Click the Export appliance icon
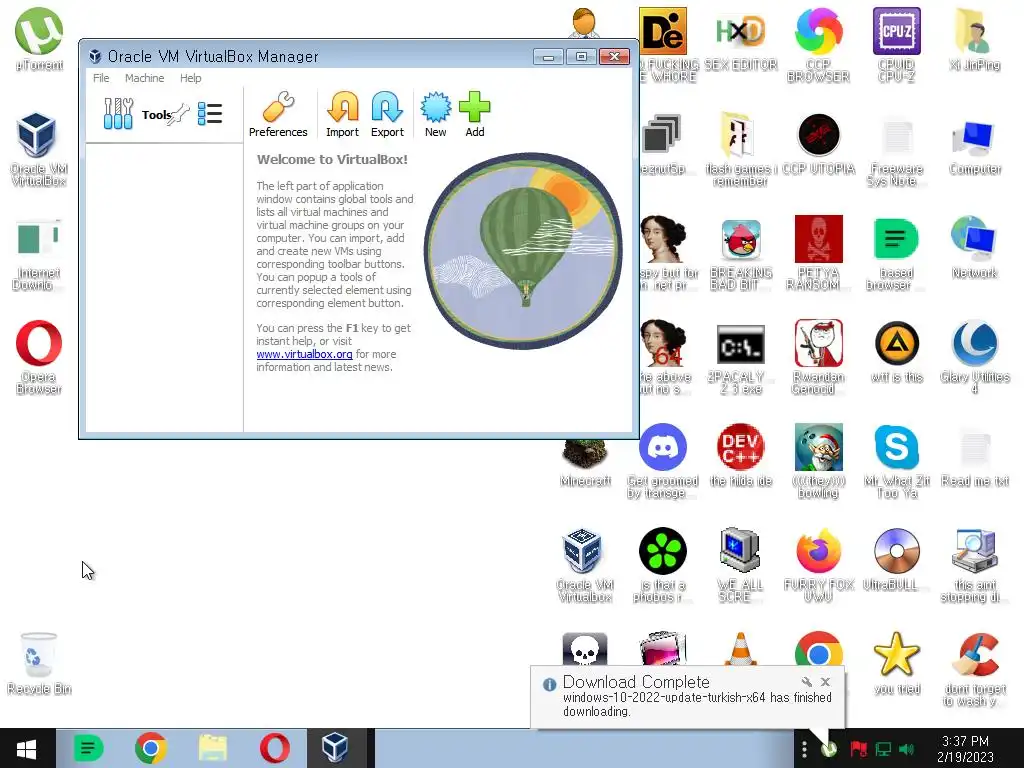 387,114
